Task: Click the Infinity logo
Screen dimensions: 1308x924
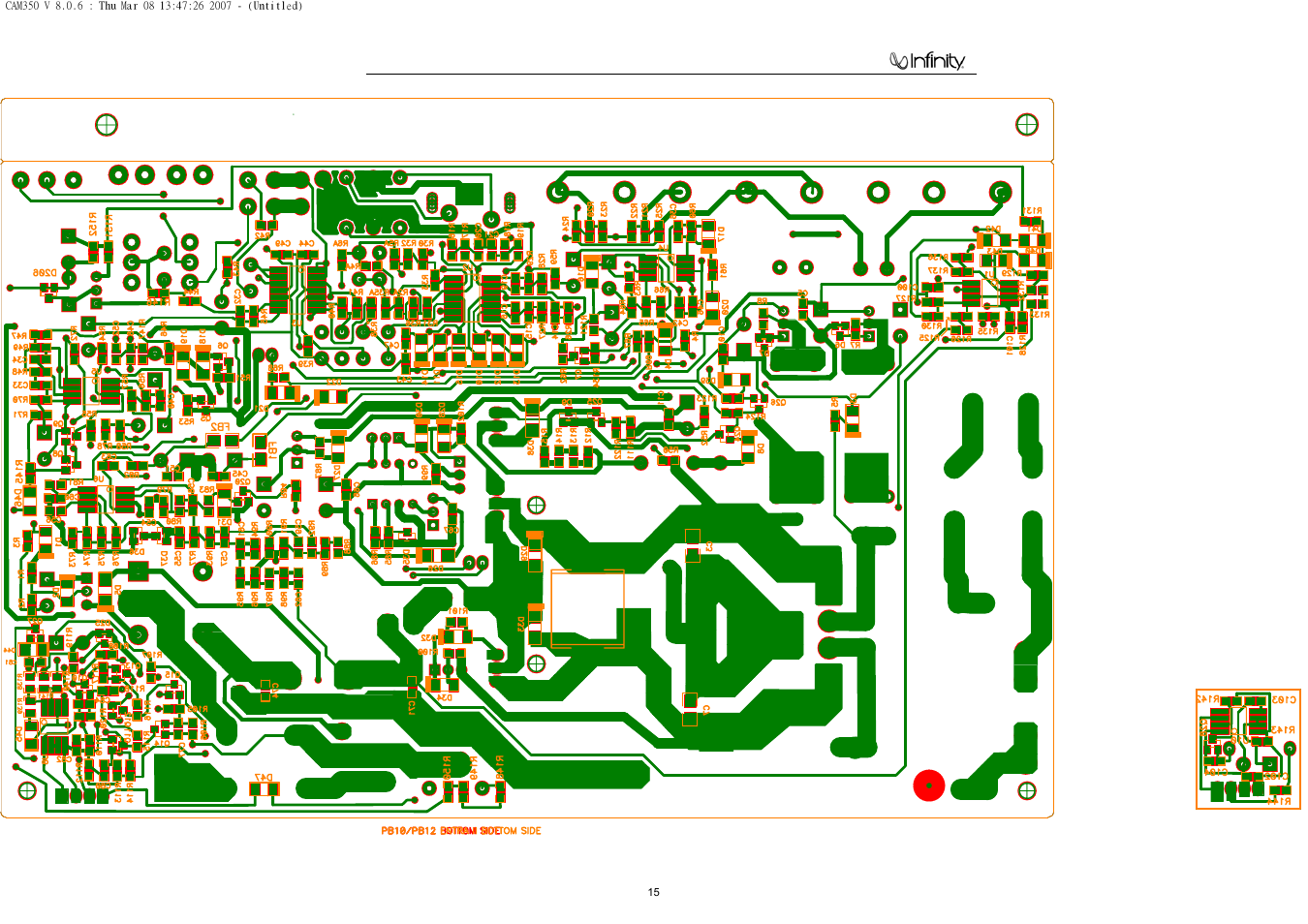Action: 927,61
